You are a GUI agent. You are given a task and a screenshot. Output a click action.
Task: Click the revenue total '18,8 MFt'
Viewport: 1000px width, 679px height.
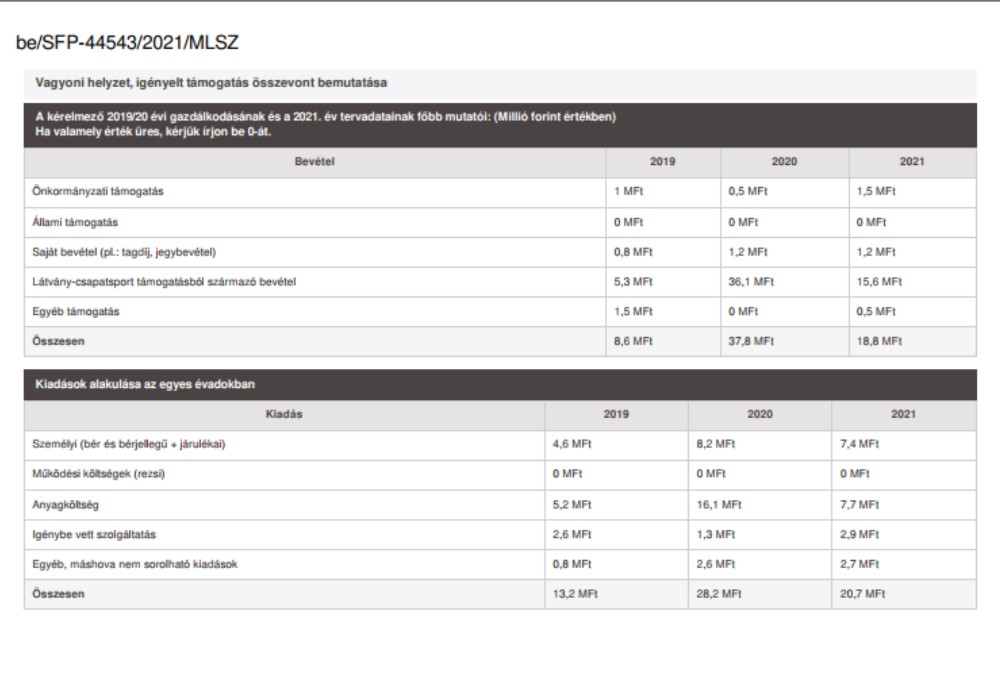(x=879, y=342)
